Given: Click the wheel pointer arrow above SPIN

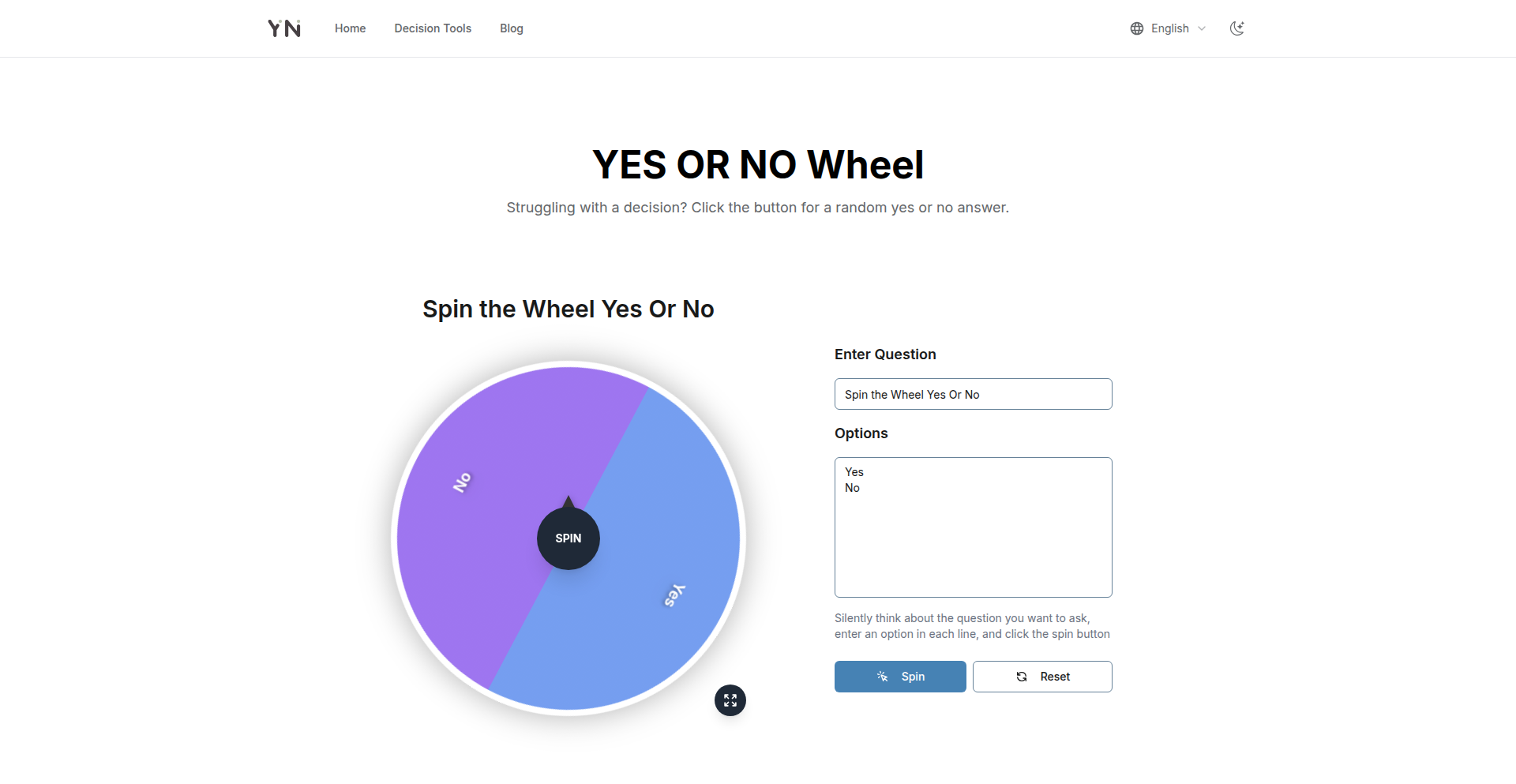Looking at the screenshot, I should tap(568, 502).
